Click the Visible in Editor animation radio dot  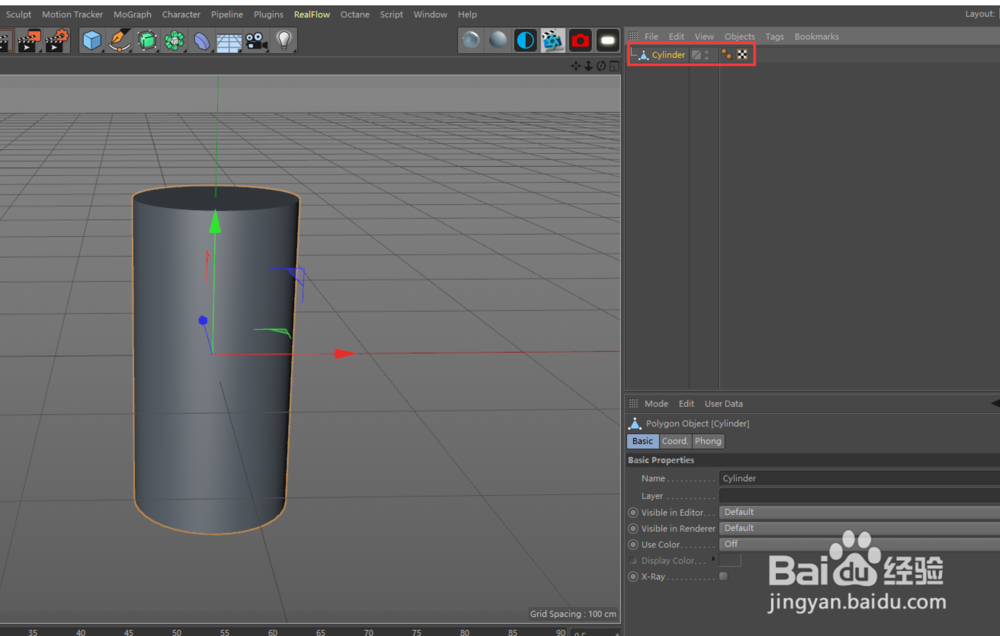tap(633, 512)
